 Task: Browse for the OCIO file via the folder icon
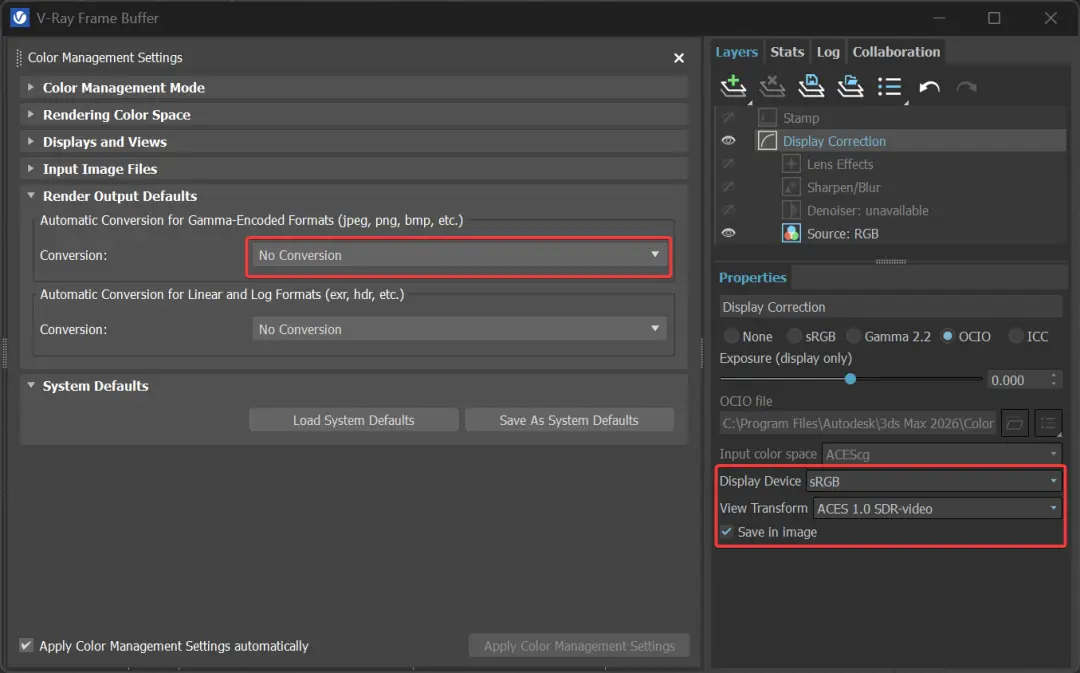pos(1015,424)
